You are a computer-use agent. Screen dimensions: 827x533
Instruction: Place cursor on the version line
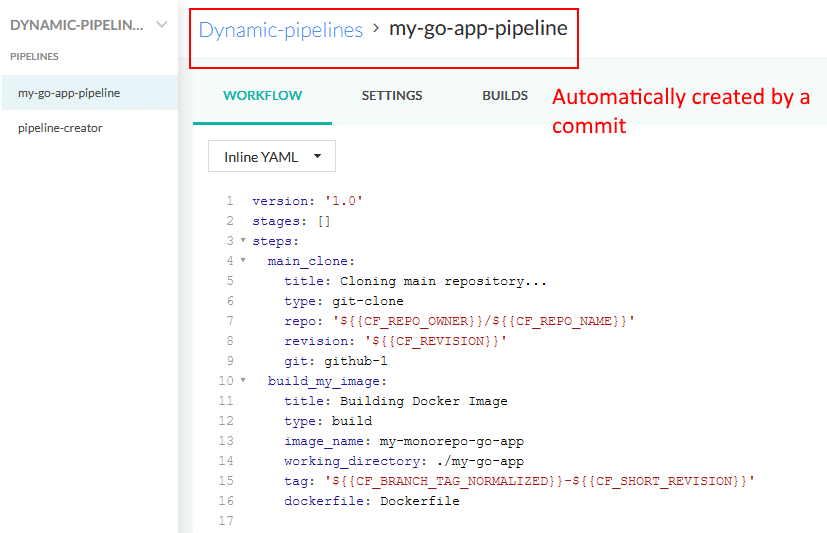click(307, 201)
